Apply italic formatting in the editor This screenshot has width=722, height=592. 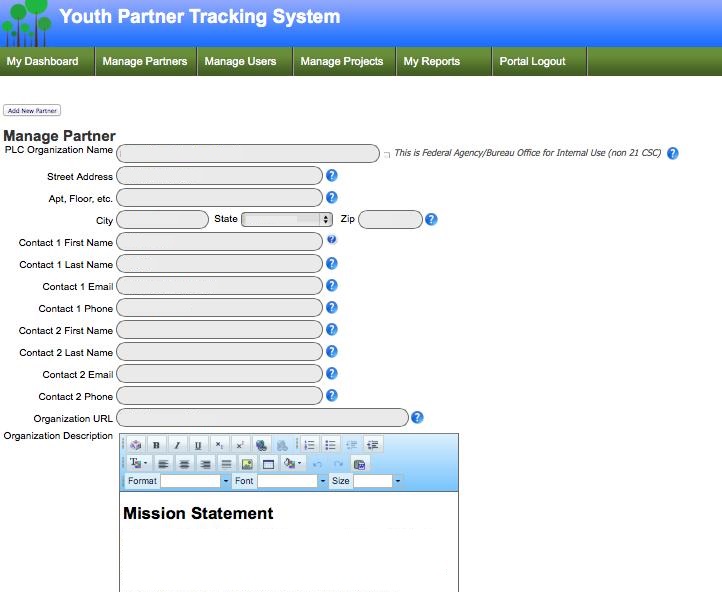(x=177, y=445)
